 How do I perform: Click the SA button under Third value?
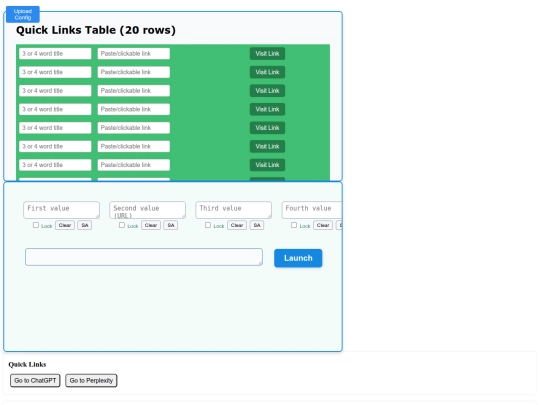257,226
